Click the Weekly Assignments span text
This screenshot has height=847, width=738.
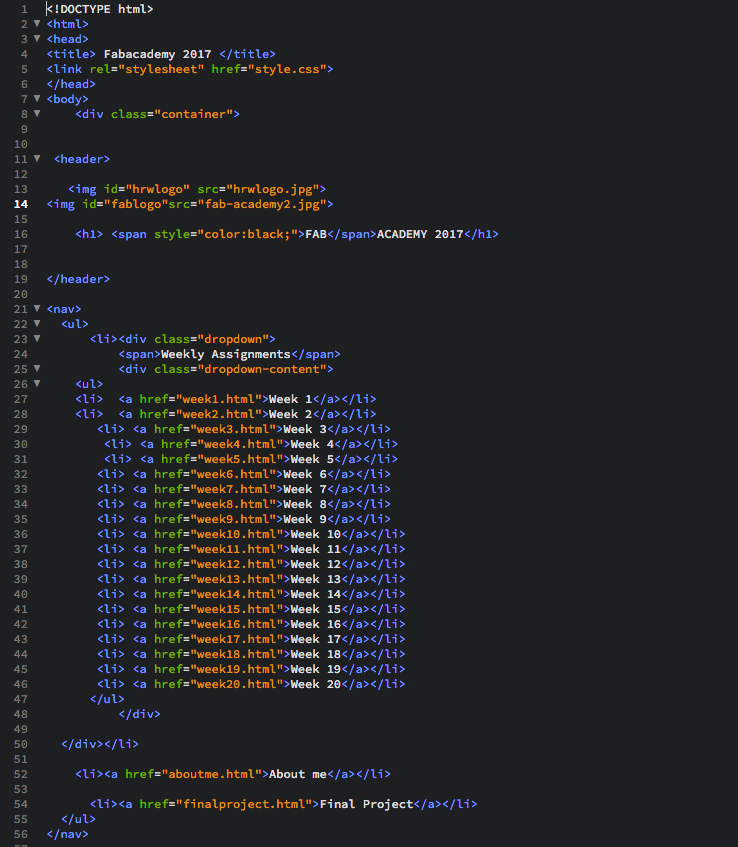click(226, 354)
